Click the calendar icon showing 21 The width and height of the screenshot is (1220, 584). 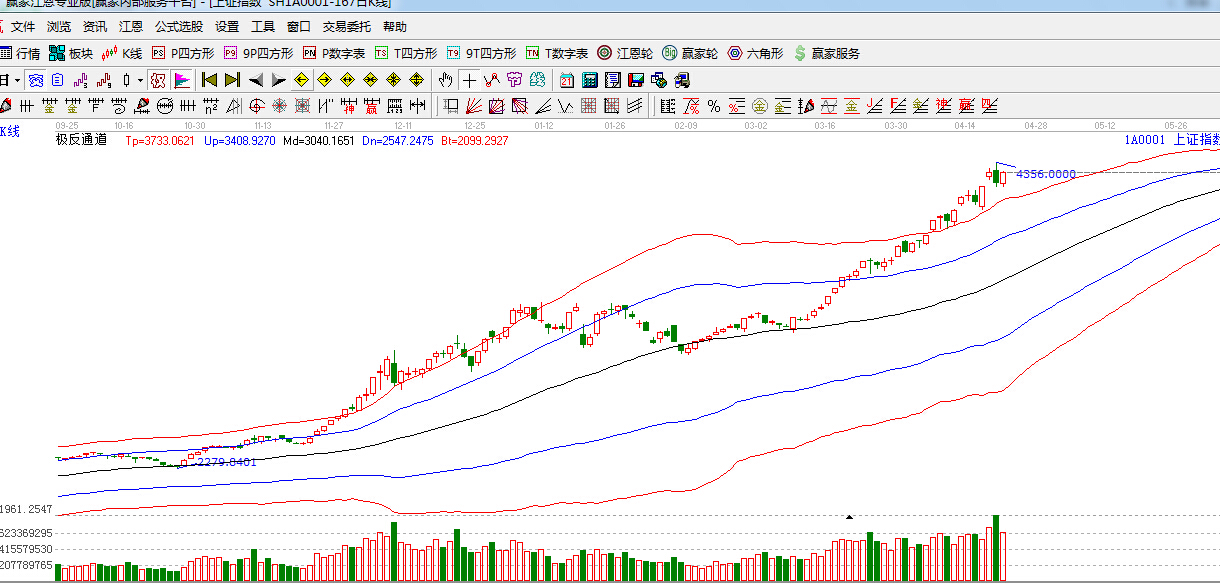(566, 80)
